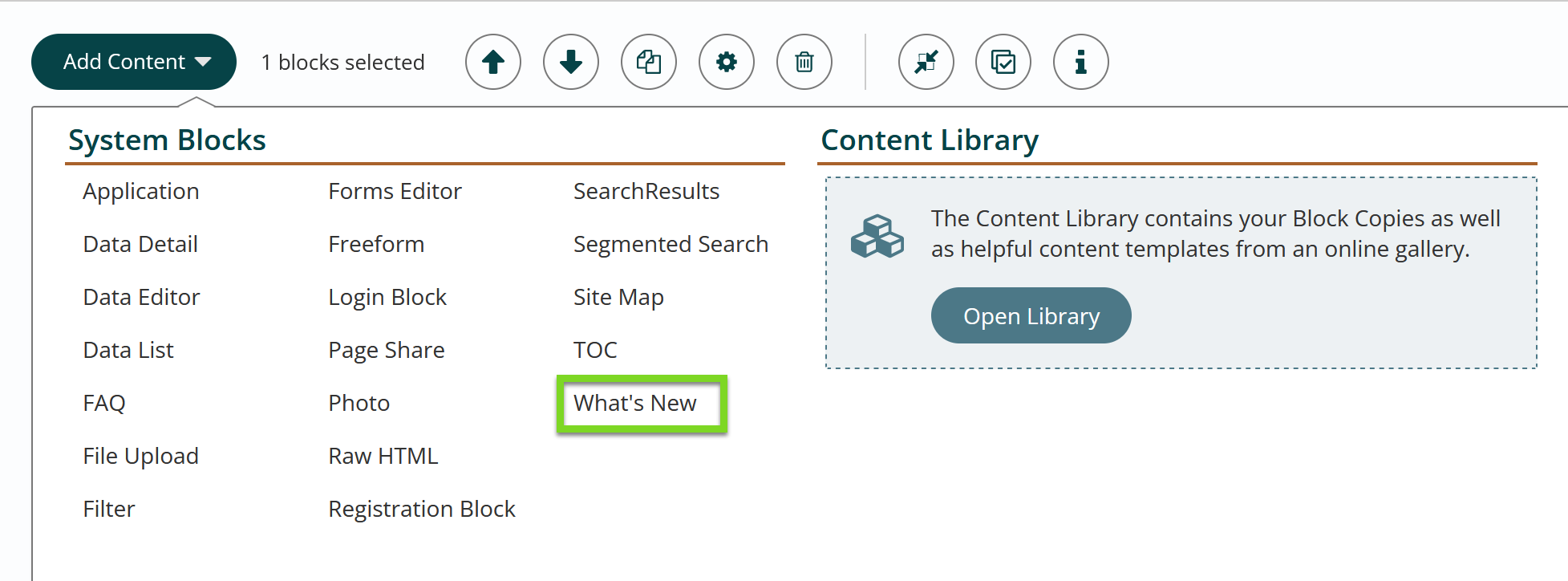Show block information with the info icon

click(x=1081, y=62)
